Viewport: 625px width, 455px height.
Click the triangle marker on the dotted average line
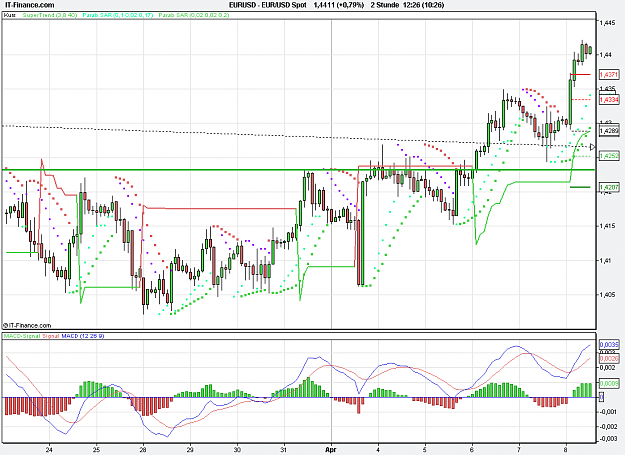[592, 147]
